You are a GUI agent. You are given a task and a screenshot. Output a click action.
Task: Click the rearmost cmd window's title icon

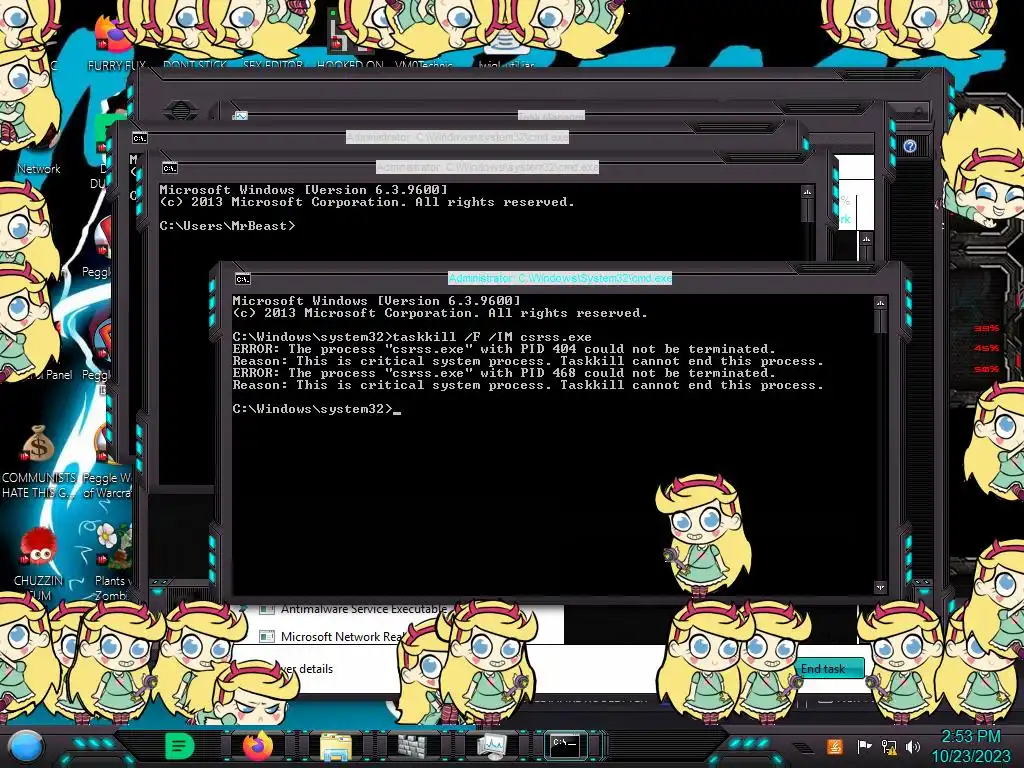coord(140,138)
